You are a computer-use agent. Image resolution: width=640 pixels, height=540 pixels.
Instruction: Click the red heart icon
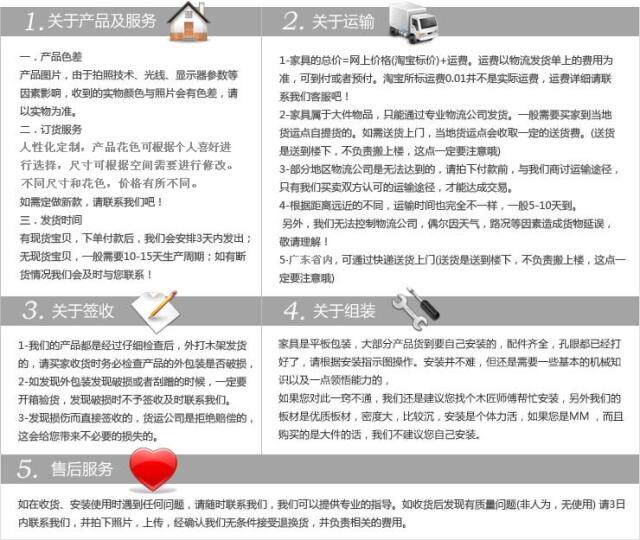(x=153, y=468)
